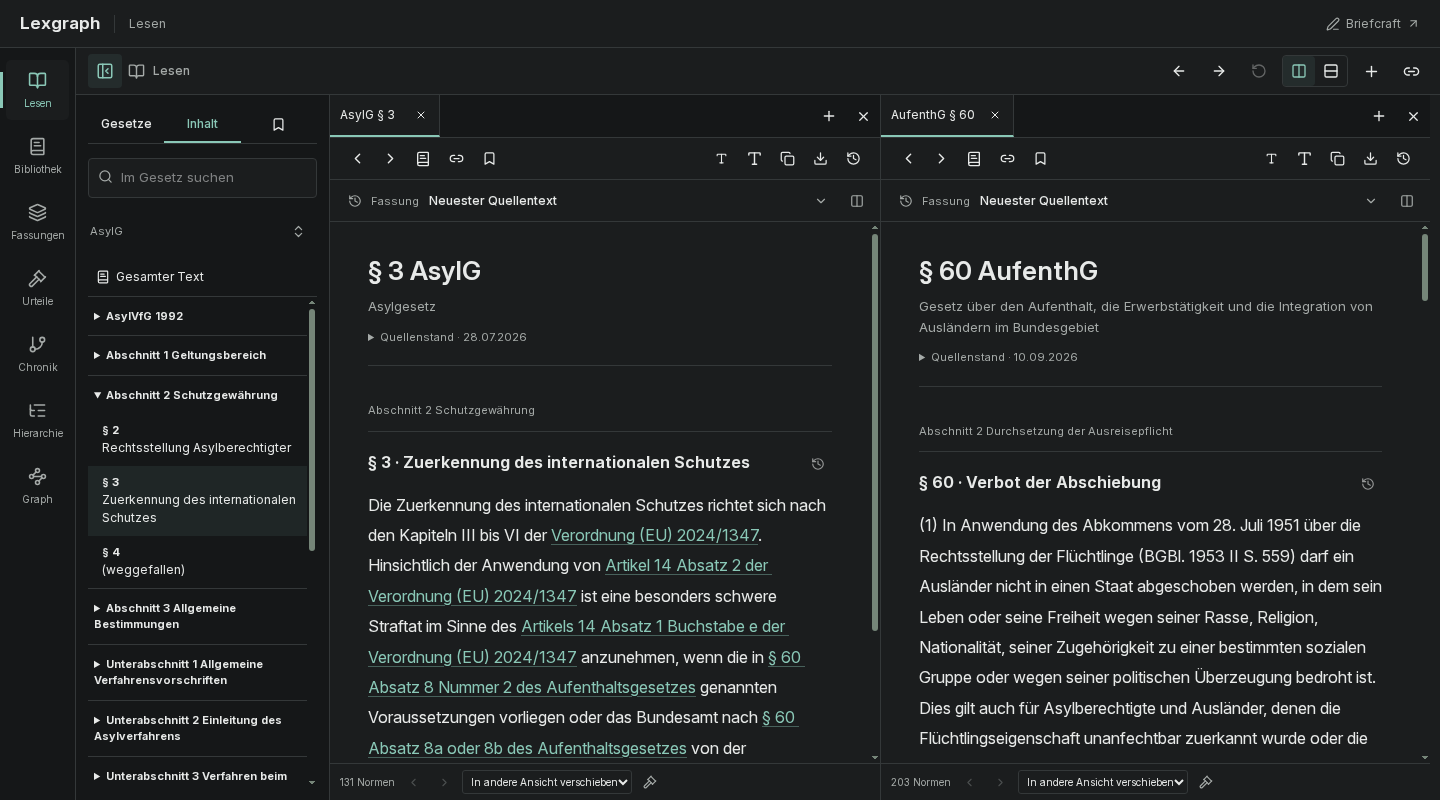Collapse Abschnitt 2 Schutzgewährung section
Viewport: 1440px width, 800px height.
pos(197,395)
